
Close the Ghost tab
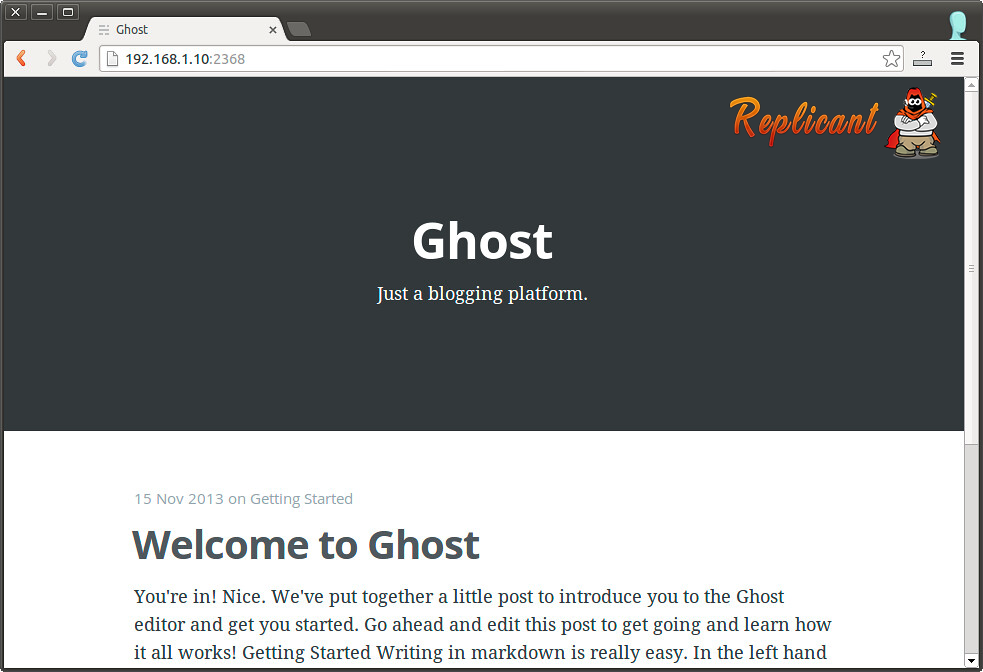[273, 29]
